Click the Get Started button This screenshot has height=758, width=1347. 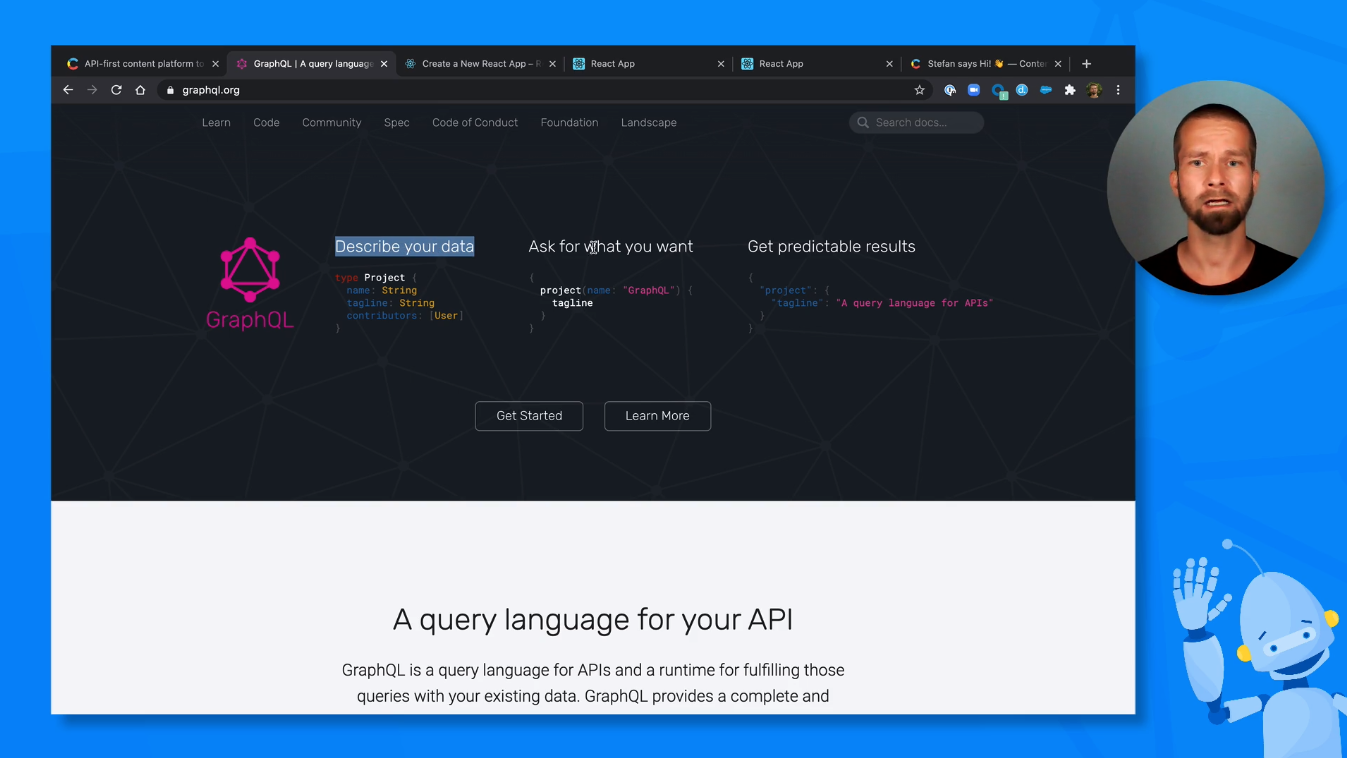click(529, 416)
